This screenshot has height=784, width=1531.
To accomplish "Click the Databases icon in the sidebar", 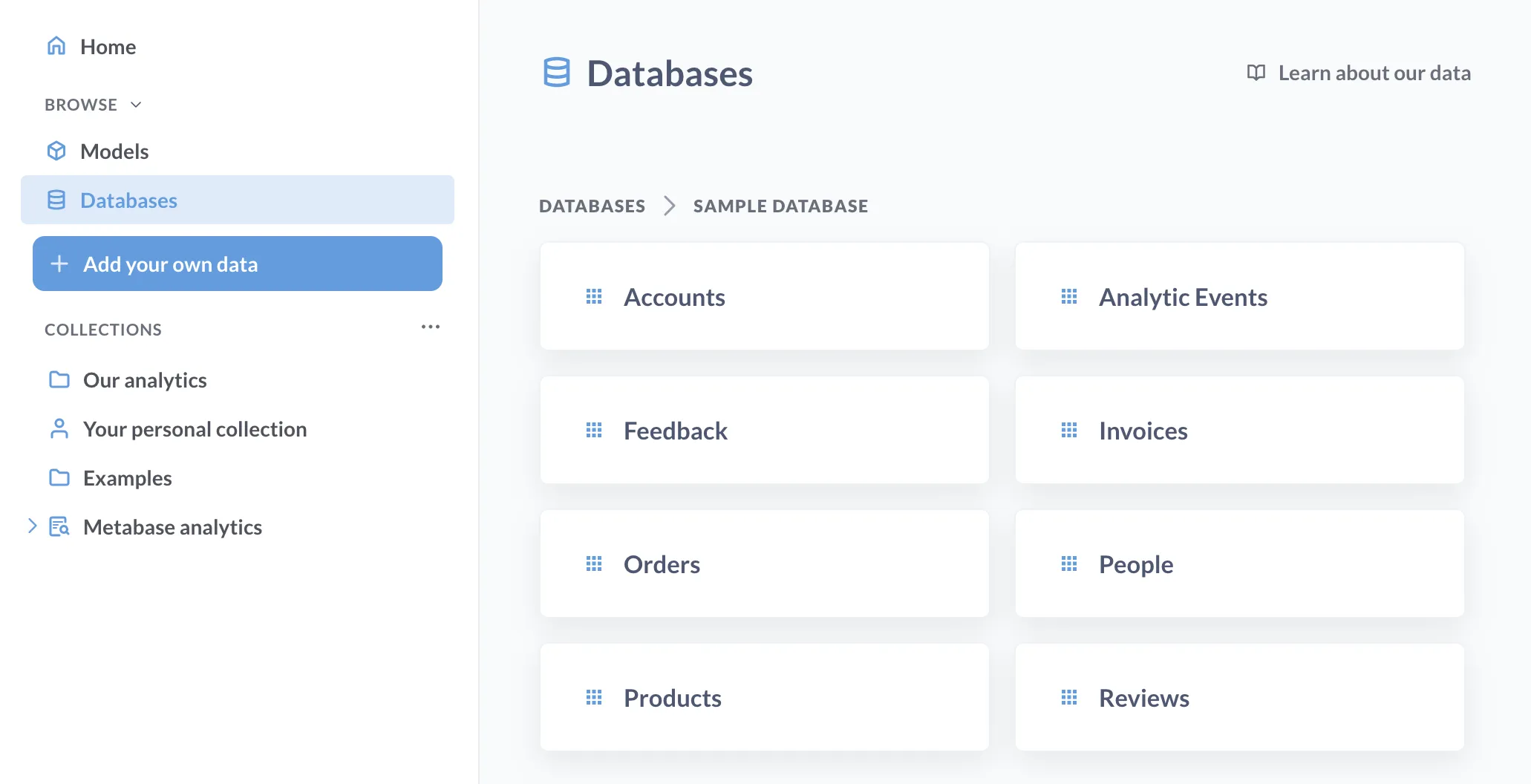I will click(57, 200).
